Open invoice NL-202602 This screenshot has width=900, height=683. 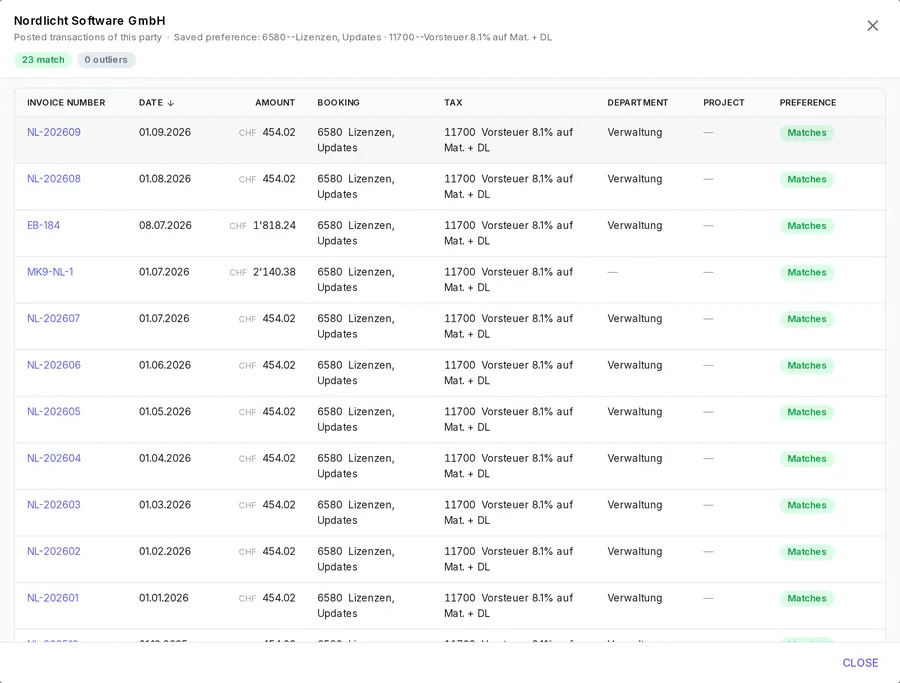point(54,550)
